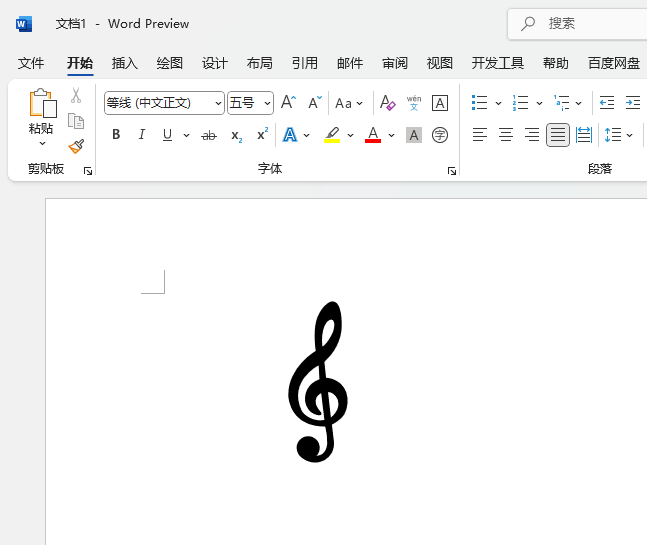Increase font size with A^ icon

coord(288,102)
